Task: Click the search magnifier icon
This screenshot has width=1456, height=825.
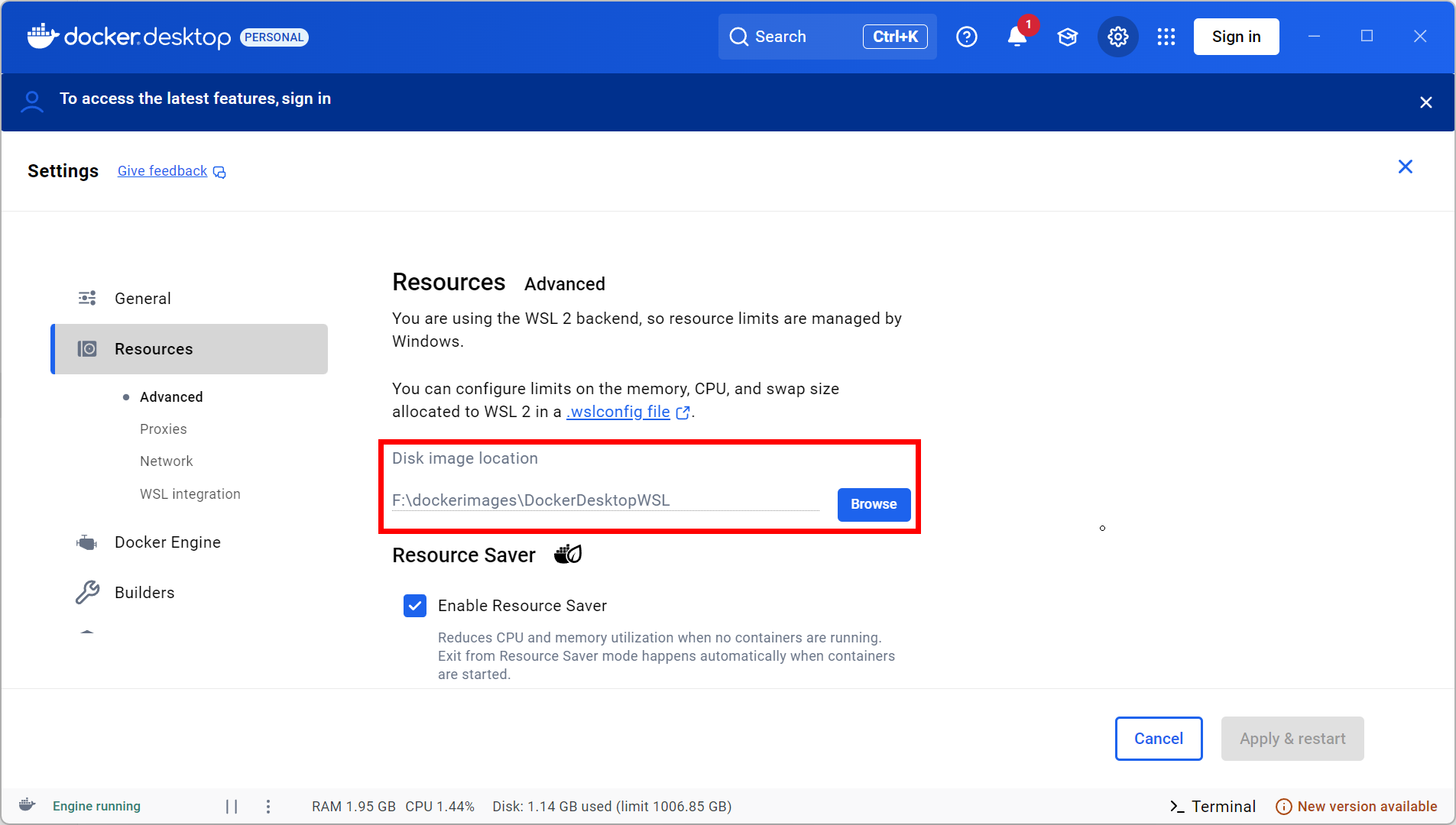Action: tap(738, 37)
